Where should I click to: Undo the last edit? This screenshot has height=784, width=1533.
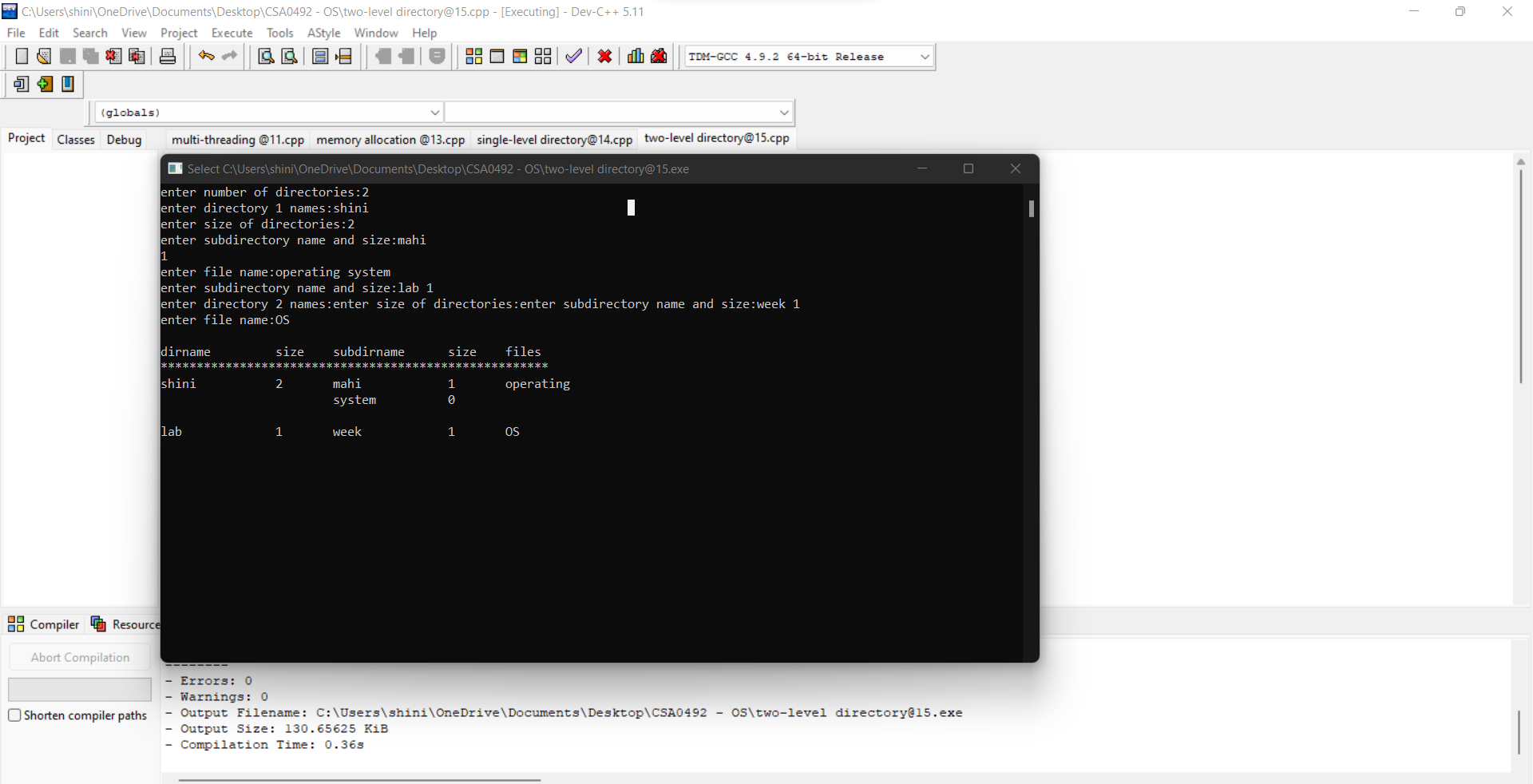tap(206, 56)
